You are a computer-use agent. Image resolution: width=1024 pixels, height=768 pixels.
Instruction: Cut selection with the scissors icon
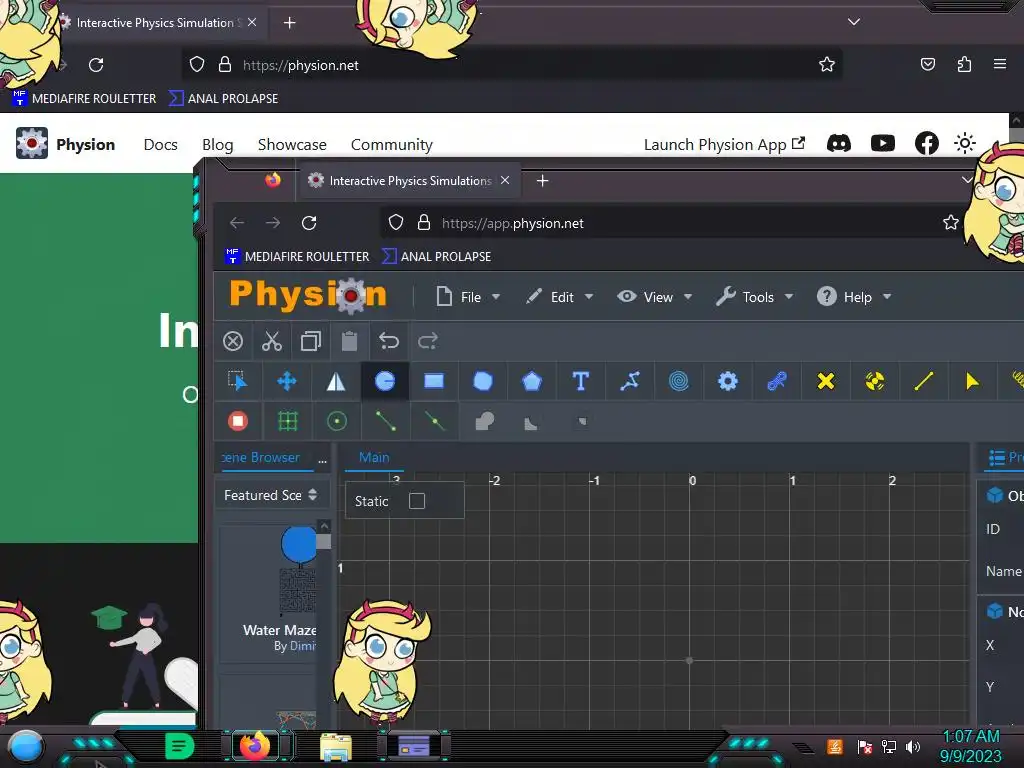pyautogui.click(x=272, y=341)
